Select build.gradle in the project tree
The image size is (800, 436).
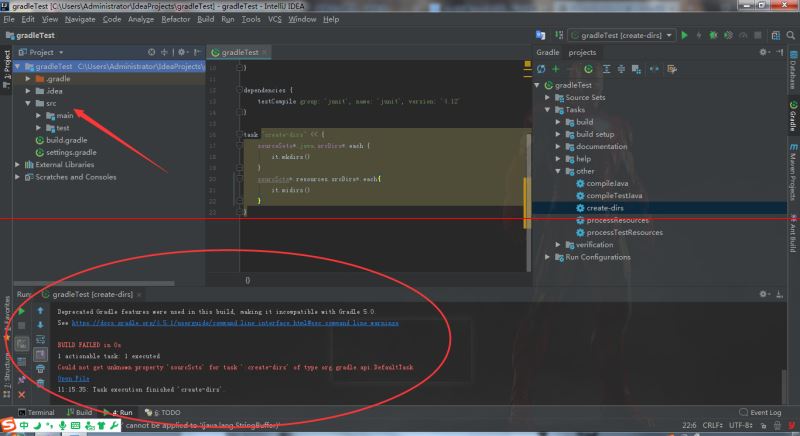[66, 140]
